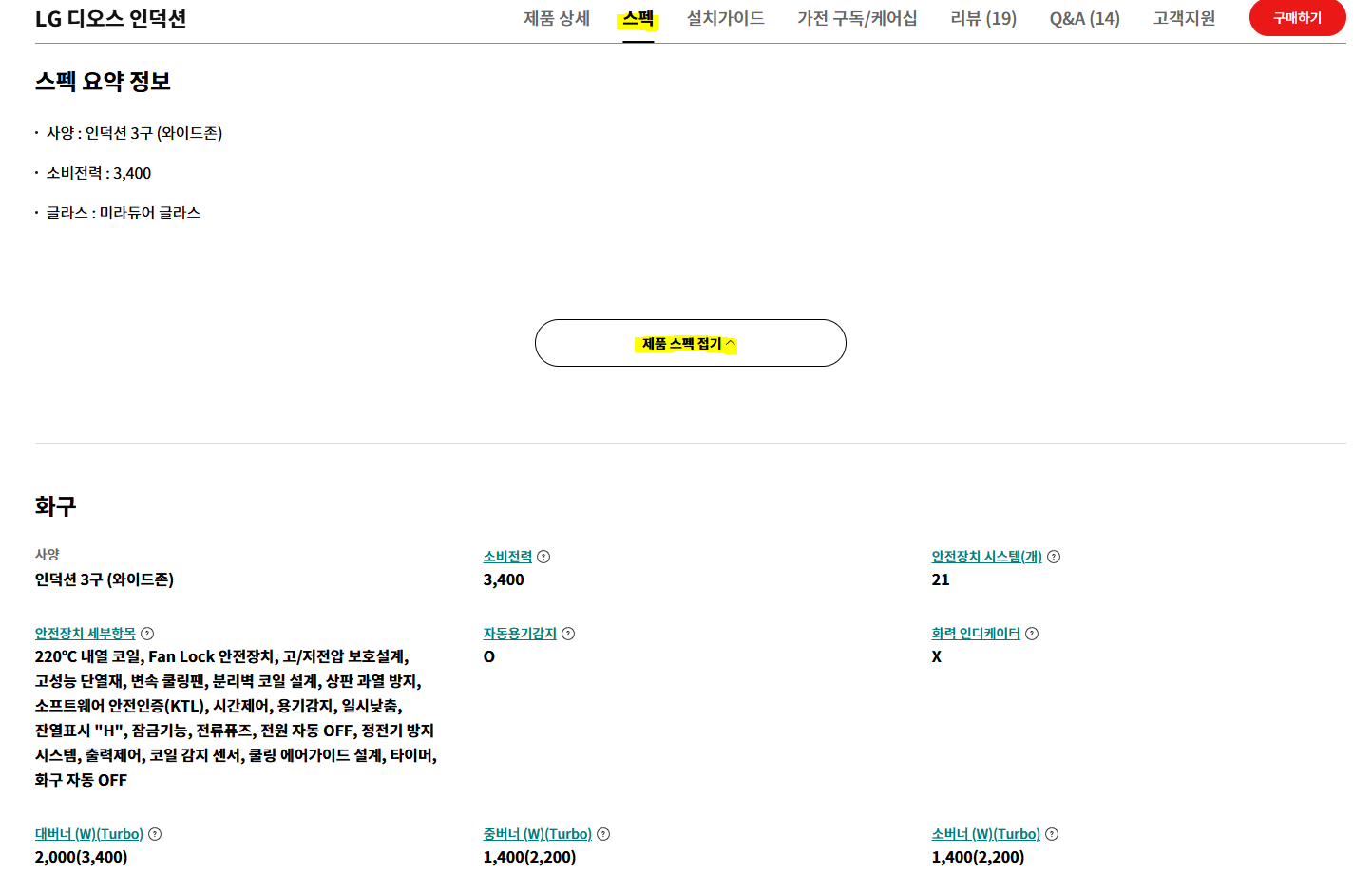
Task: Switch to the 제품 상세 tab
Action: click(x=557, y=18)
